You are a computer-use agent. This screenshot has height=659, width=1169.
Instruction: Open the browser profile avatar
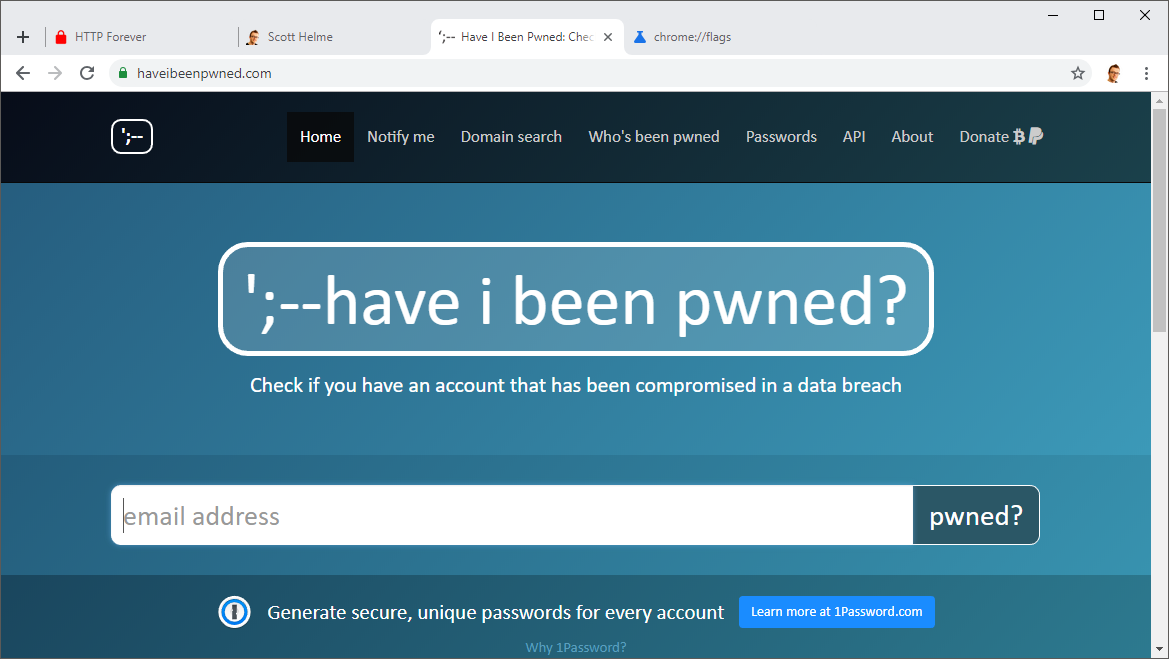(x=1113, y=72)
